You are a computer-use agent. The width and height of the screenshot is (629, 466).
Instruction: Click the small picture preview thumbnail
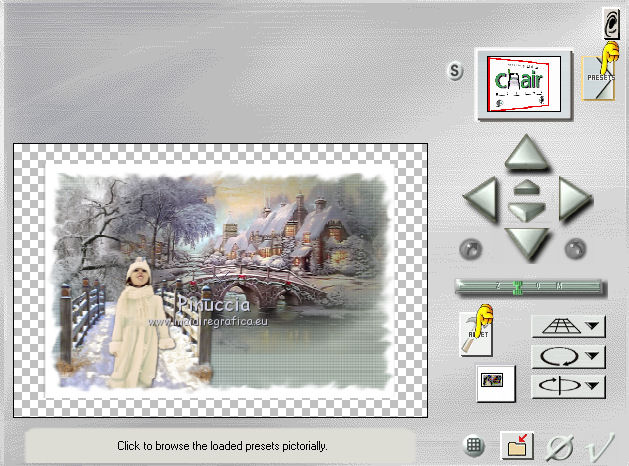(x=495, y=383)
